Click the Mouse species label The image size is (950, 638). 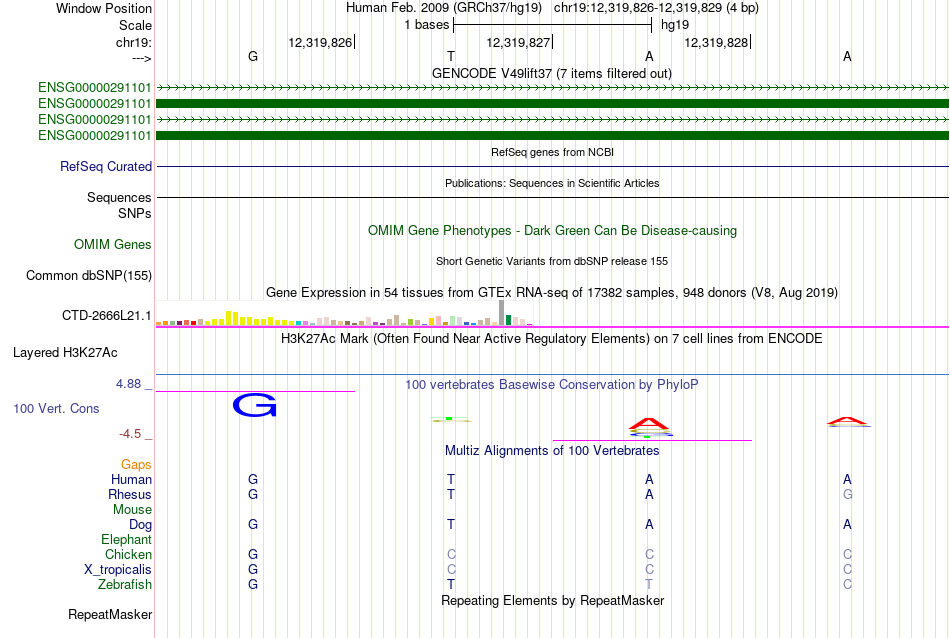click(x=132, y=510)
